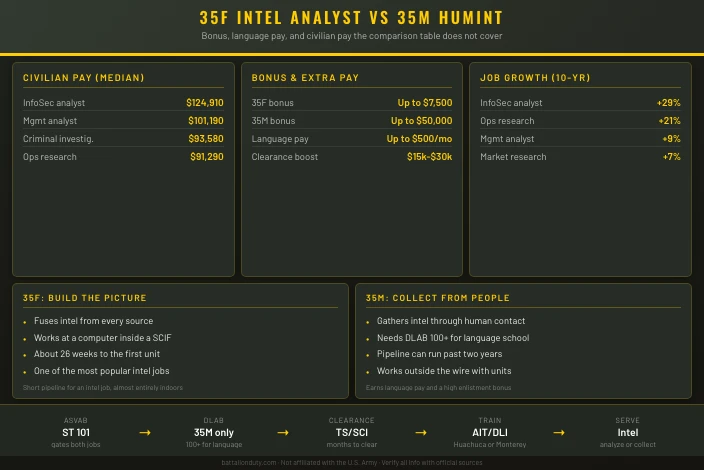Click the title '35F INTEL ANALYST VS 35M HUMINT'
The width and height of the screenshot is (704, 470).
pos(352,18)
